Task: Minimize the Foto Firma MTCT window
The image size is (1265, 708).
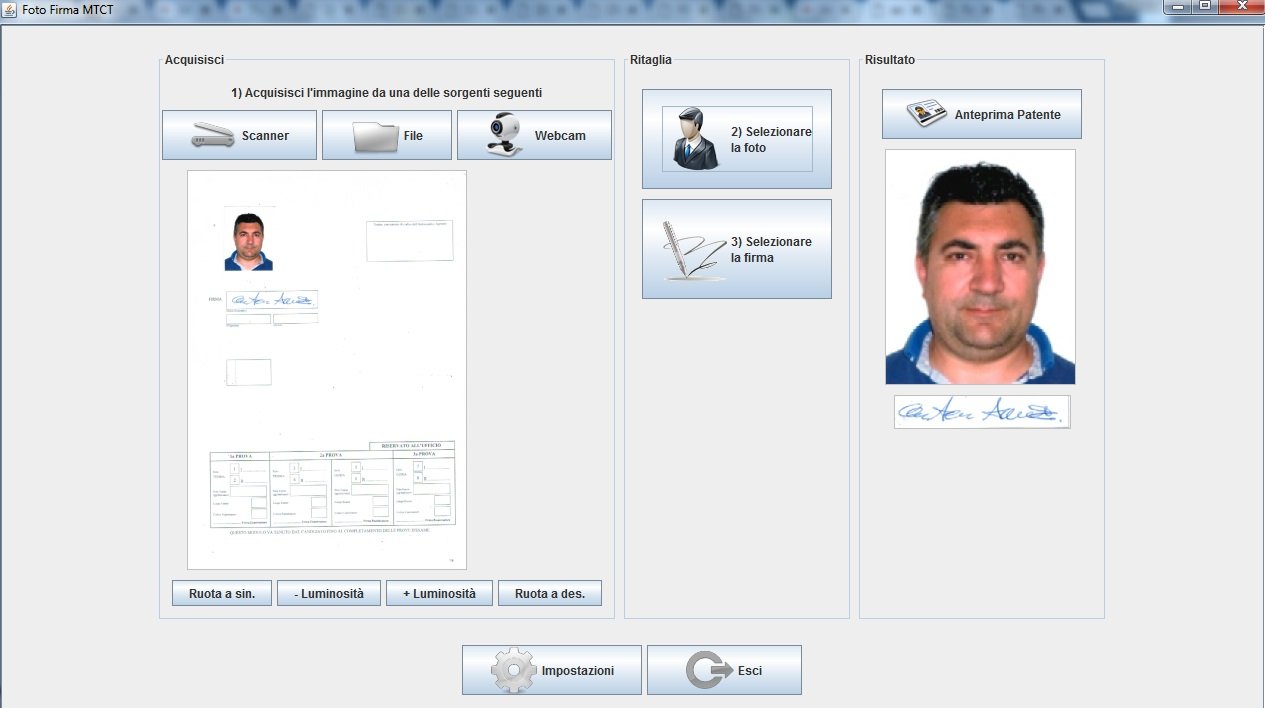Action: (1177, 6)
